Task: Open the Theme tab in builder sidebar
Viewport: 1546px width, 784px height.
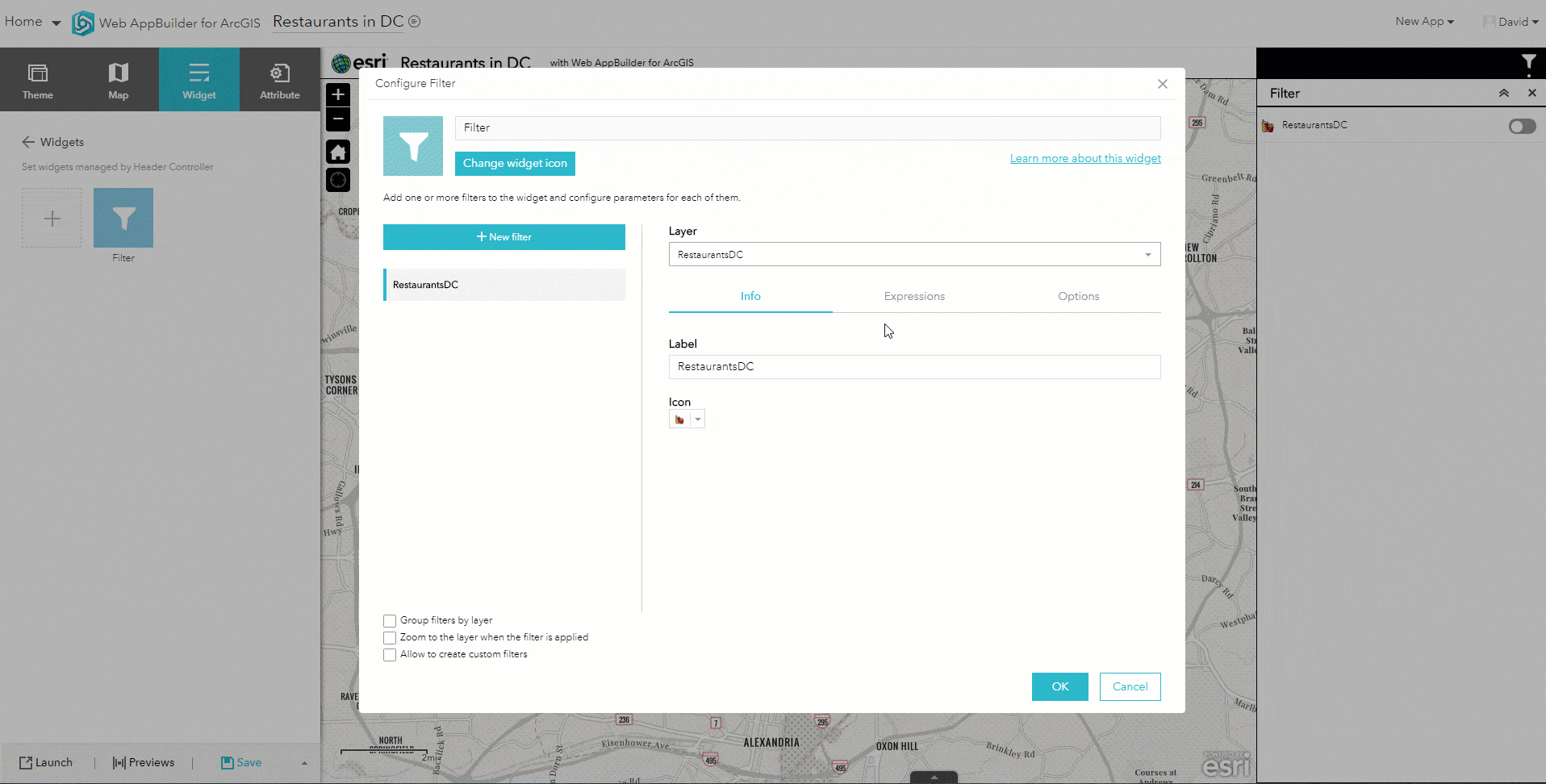Action: [x=38, y=80]
